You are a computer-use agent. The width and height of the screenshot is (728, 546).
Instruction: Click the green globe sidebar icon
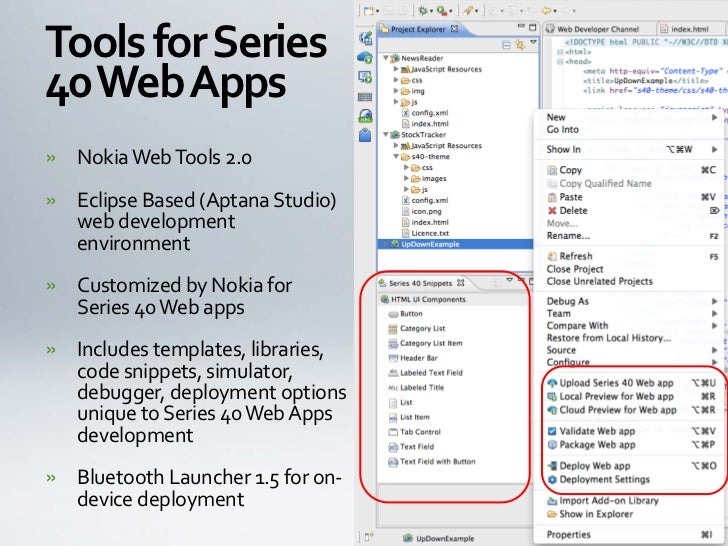[x=365, y=116]
